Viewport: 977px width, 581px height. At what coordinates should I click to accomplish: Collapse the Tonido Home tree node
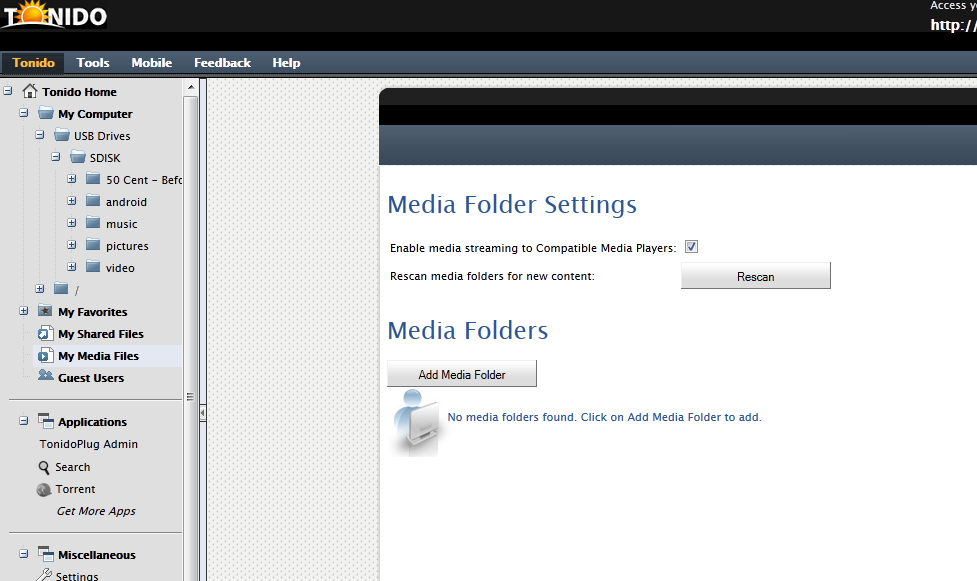(x=7, y=91)
